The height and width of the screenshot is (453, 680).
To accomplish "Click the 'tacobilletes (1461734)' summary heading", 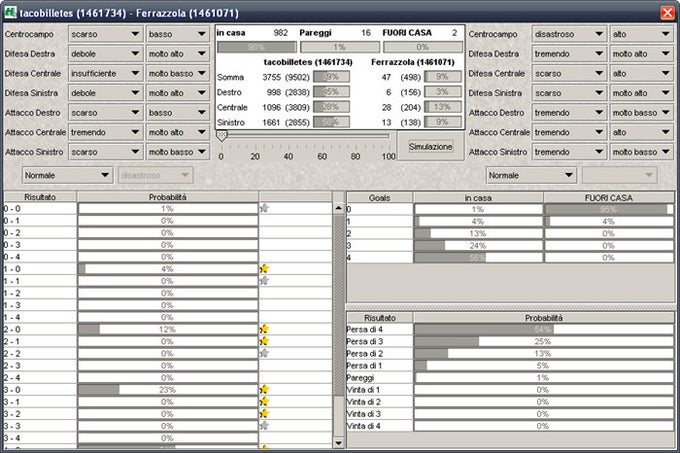I will [308, 62].
